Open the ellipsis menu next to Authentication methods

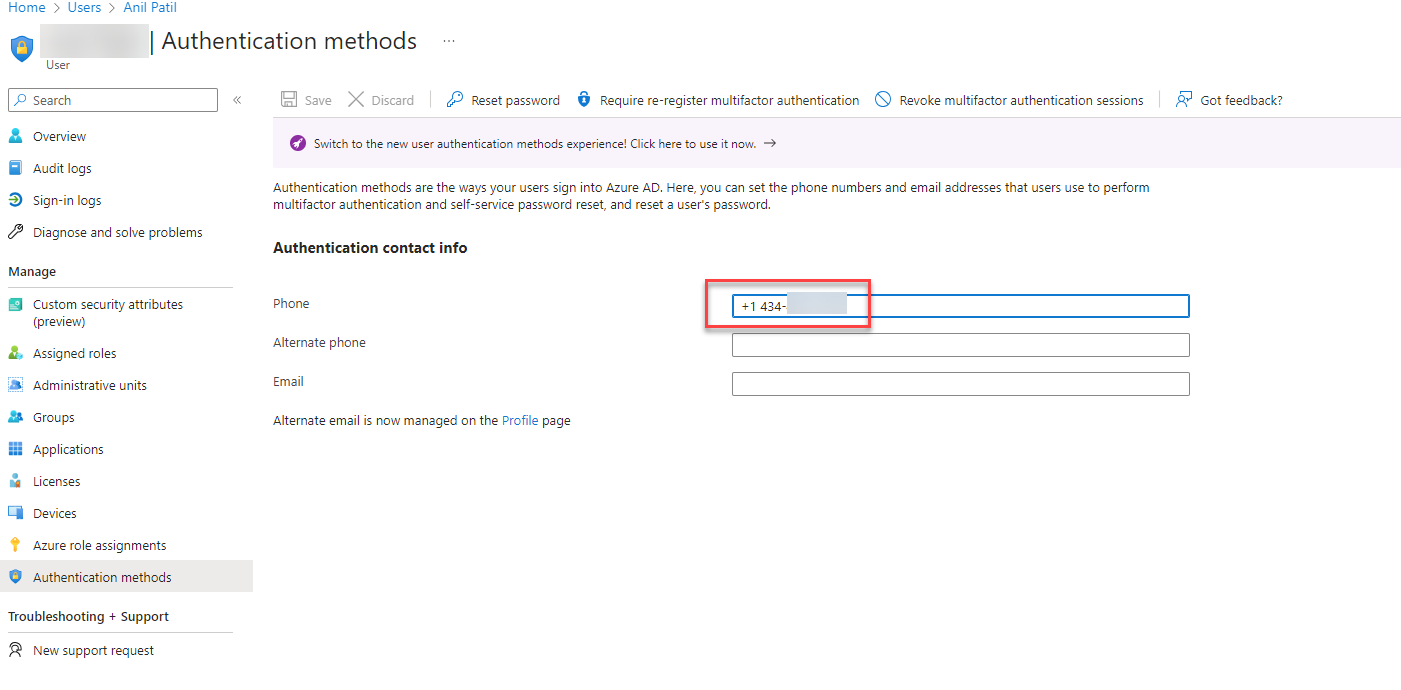tap(447, 40)
